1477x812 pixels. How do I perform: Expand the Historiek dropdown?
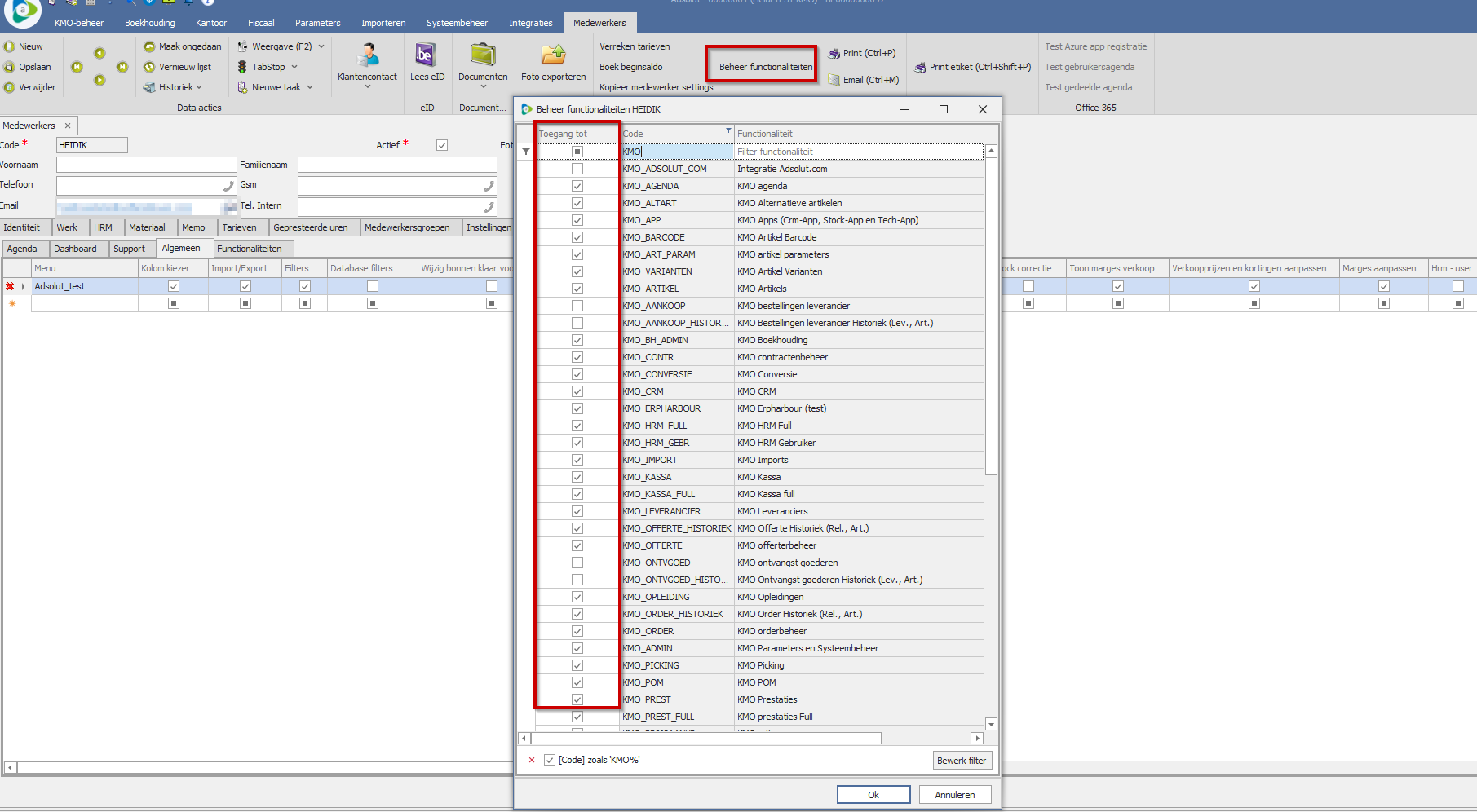(199, 87)
